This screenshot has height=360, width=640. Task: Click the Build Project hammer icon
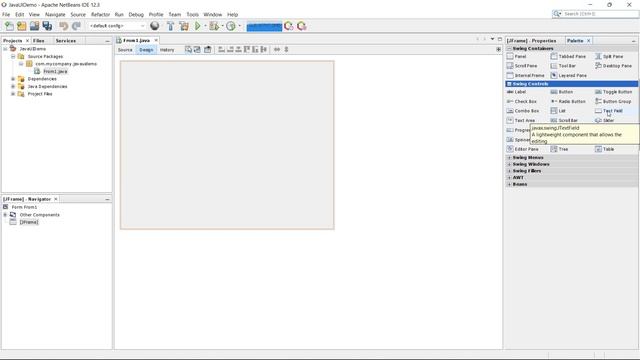pos(171,26)
